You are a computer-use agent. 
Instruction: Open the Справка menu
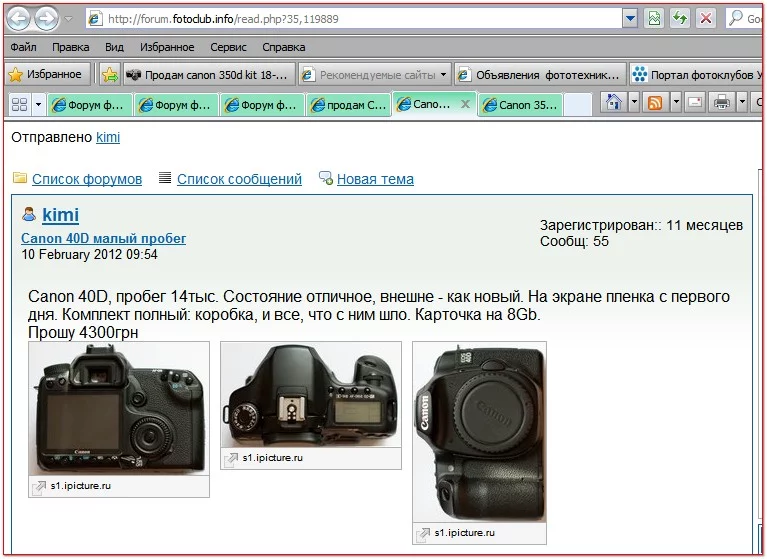coord(283,47)
